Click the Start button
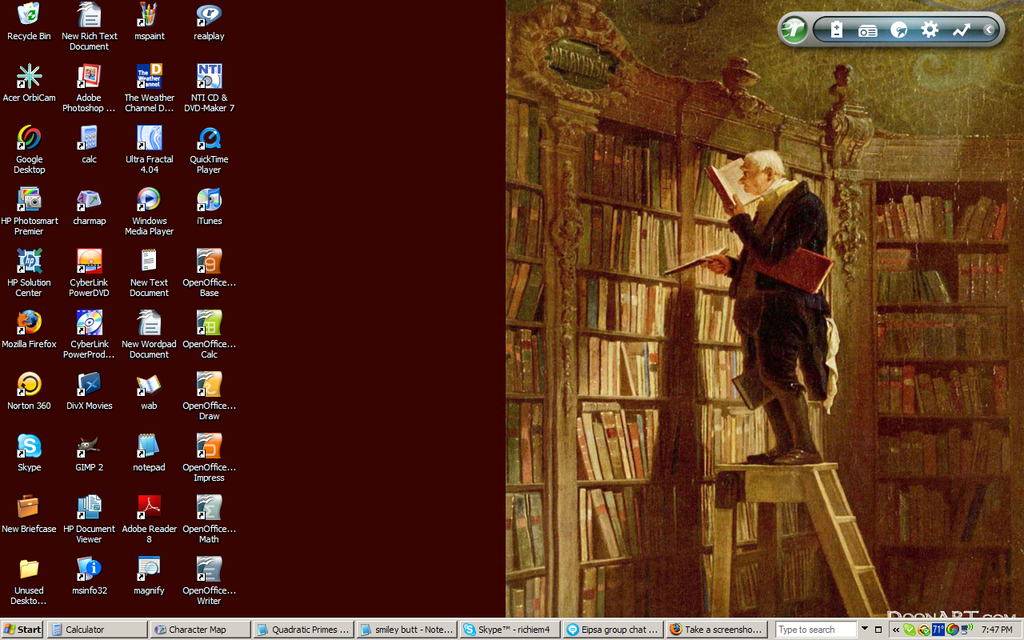 coord(23,630)
